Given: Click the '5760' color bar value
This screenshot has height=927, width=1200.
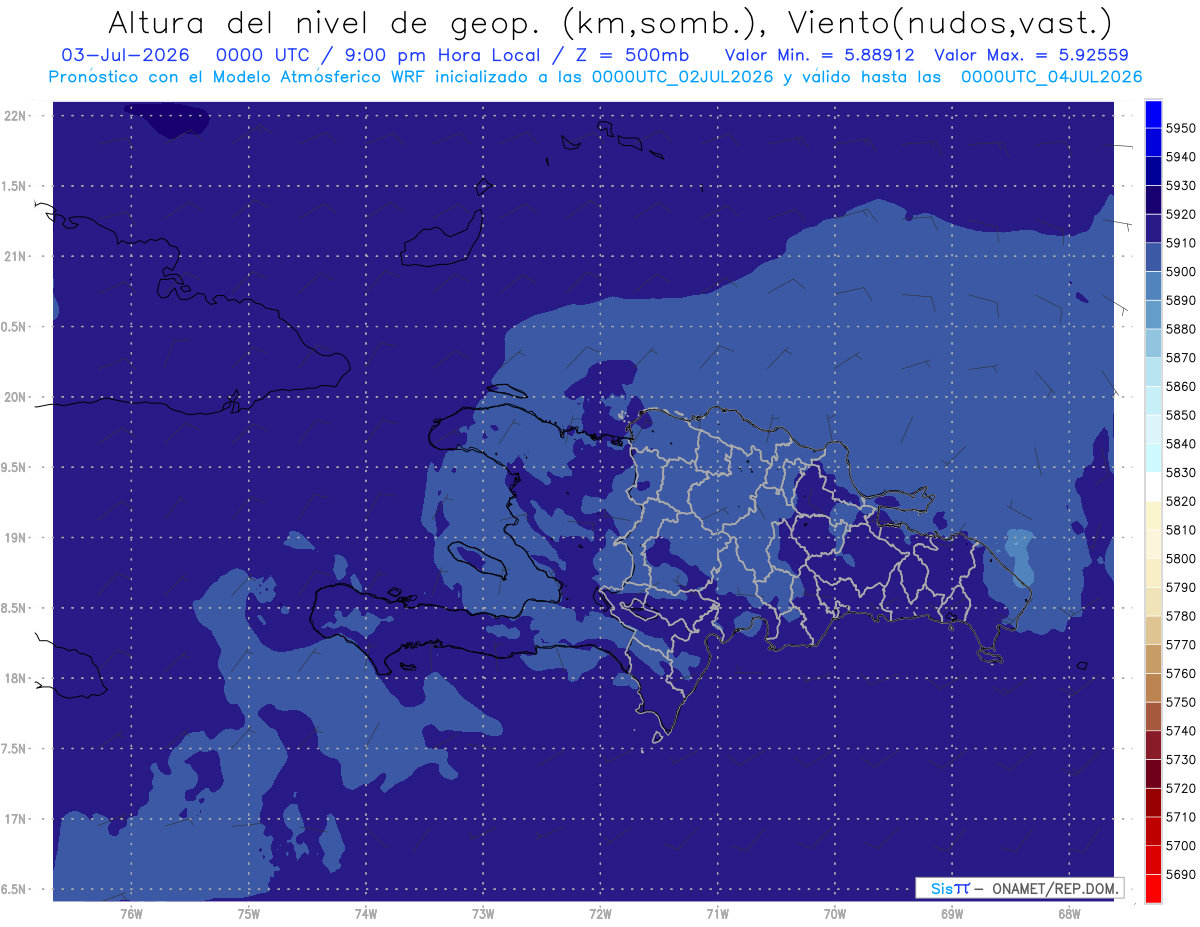Looking at the screenshot, I should 1180,674.
